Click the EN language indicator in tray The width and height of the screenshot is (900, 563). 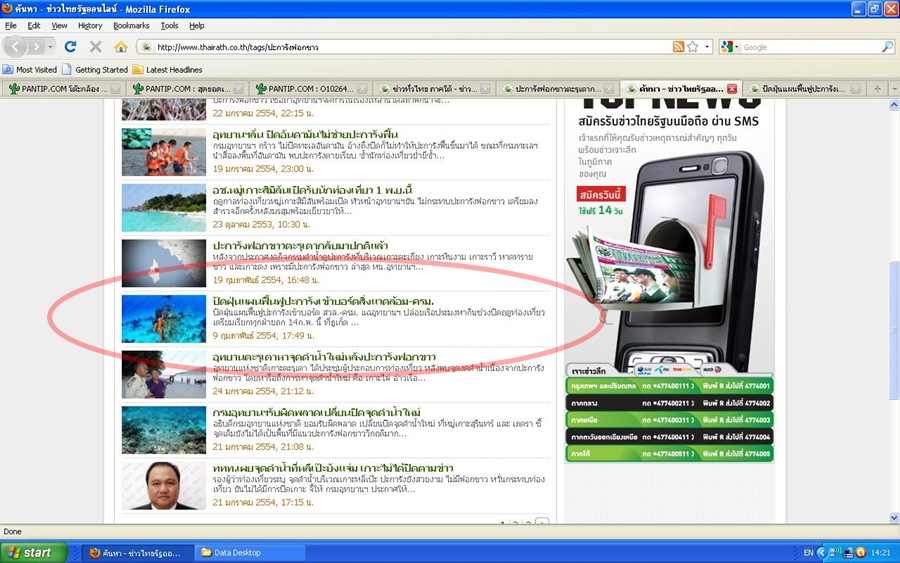(x=808, y=553)
